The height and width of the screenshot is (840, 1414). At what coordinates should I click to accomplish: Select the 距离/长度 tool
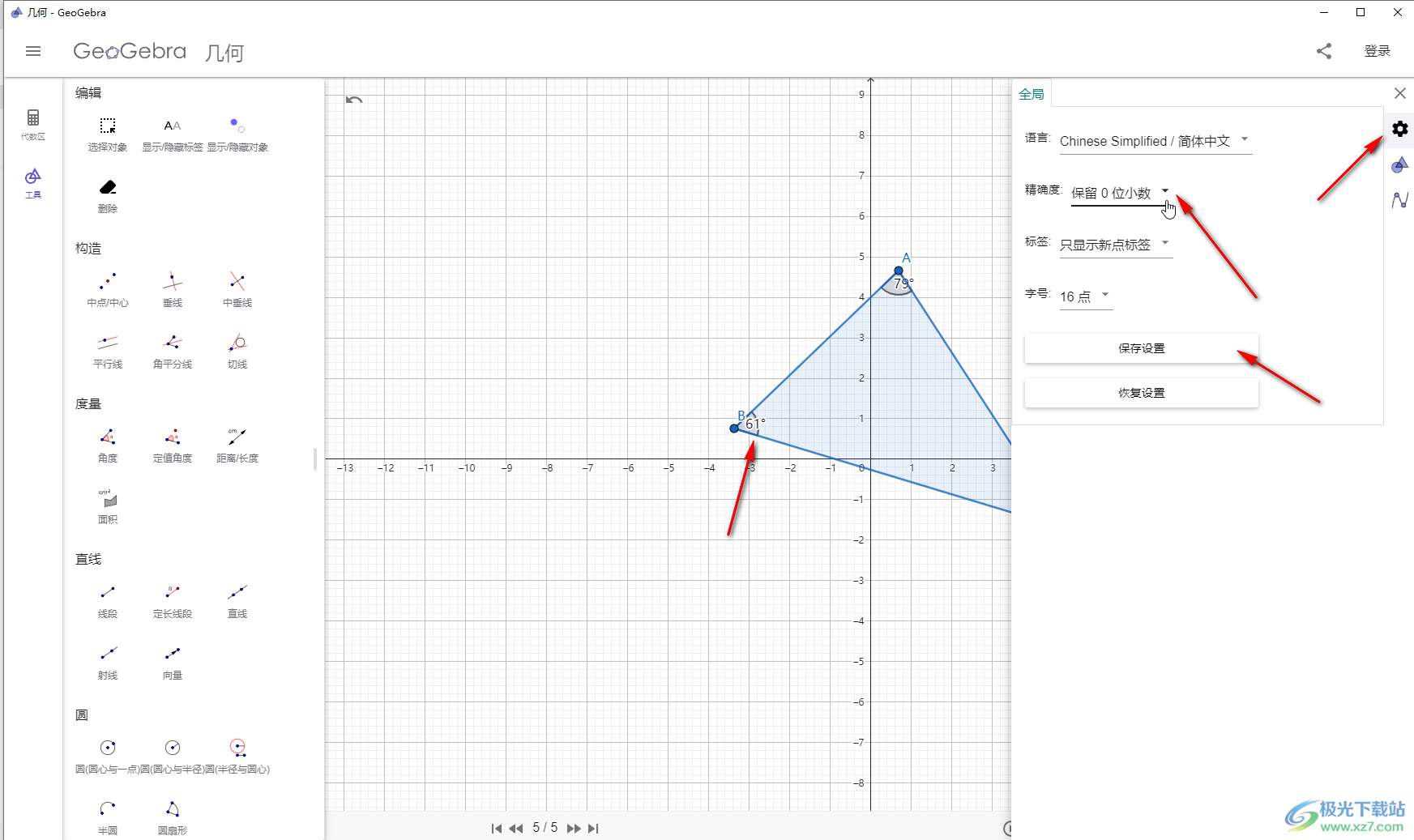point(237,446)
